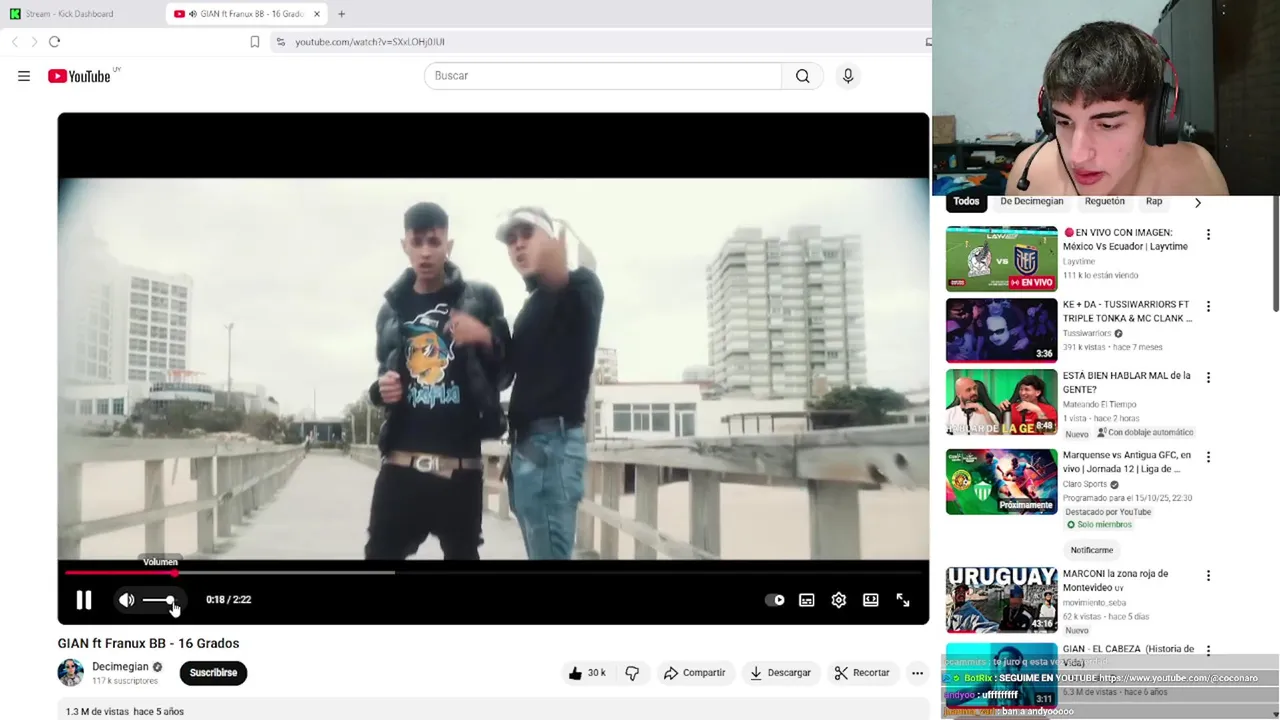Select the Rap filter chip

click(1154, 201)
